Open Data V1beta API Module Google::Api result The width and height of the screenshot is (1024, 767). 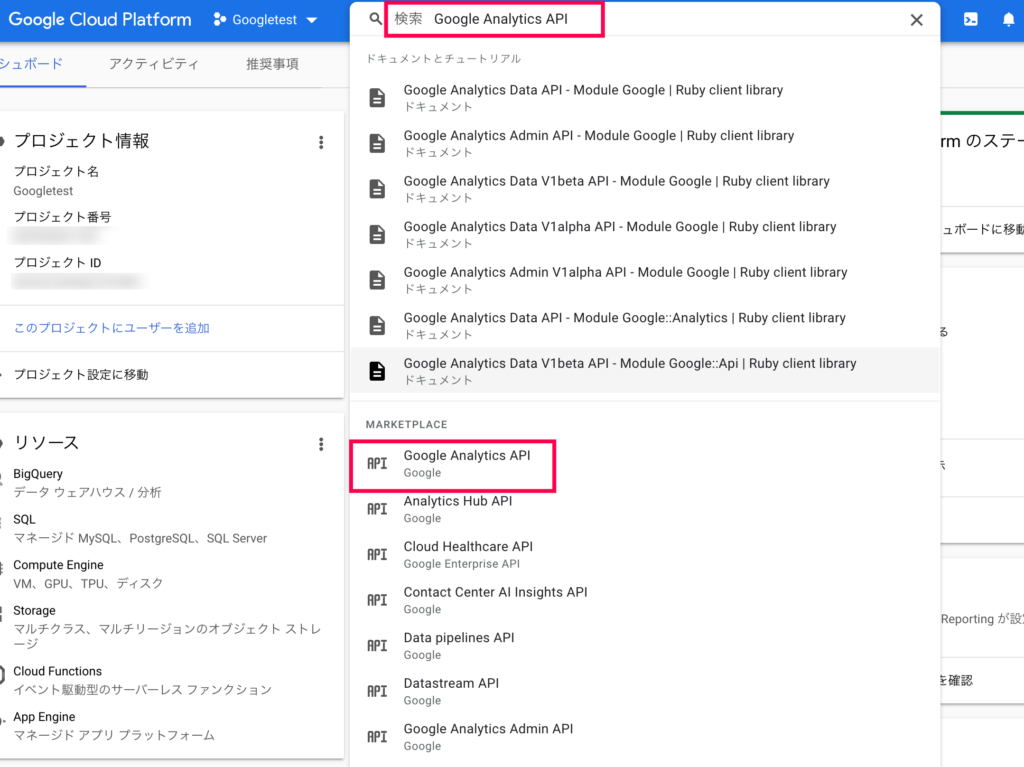pos(645,371)
